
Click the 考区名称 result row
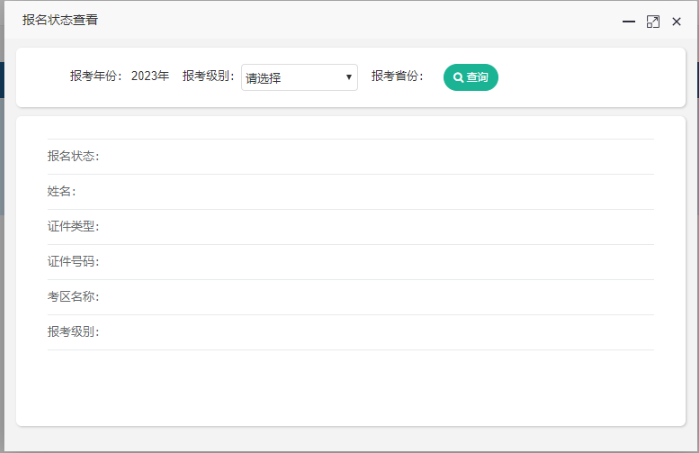click(350, 296)
